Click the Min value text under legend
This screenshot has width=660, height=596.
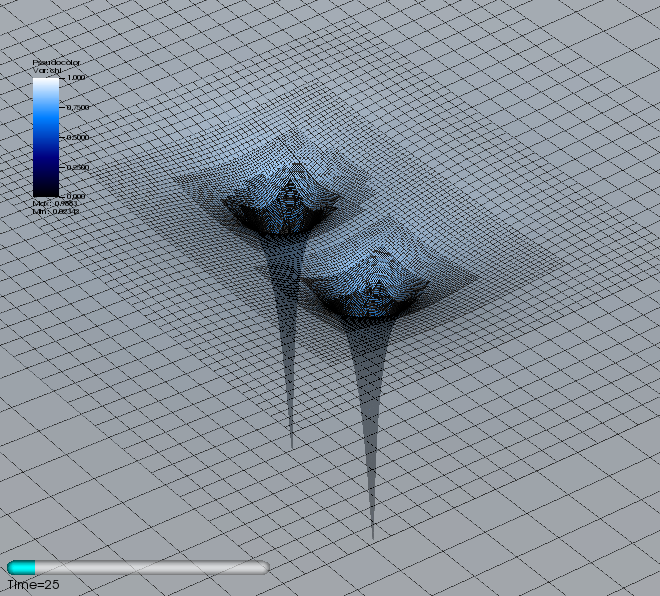tap(56, 212)
